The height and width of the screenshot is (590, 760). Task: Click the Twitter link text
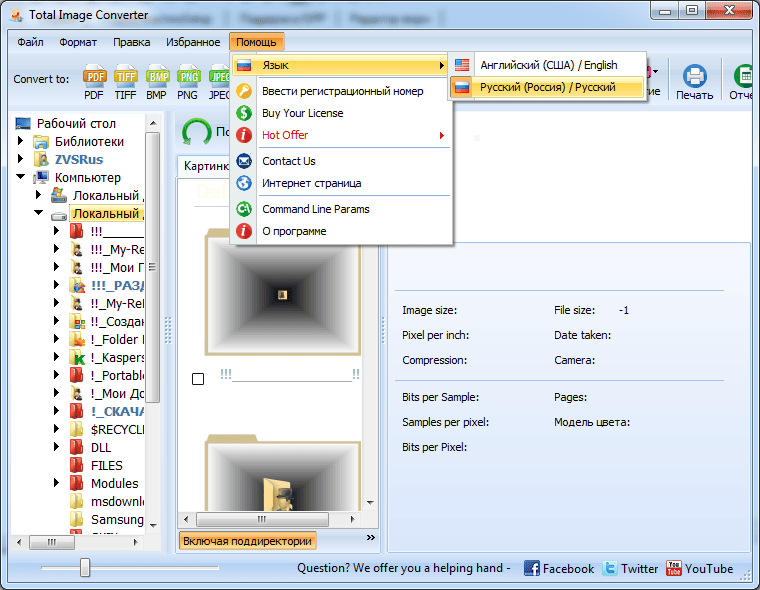pyautogui.click(x=639, y=569)
